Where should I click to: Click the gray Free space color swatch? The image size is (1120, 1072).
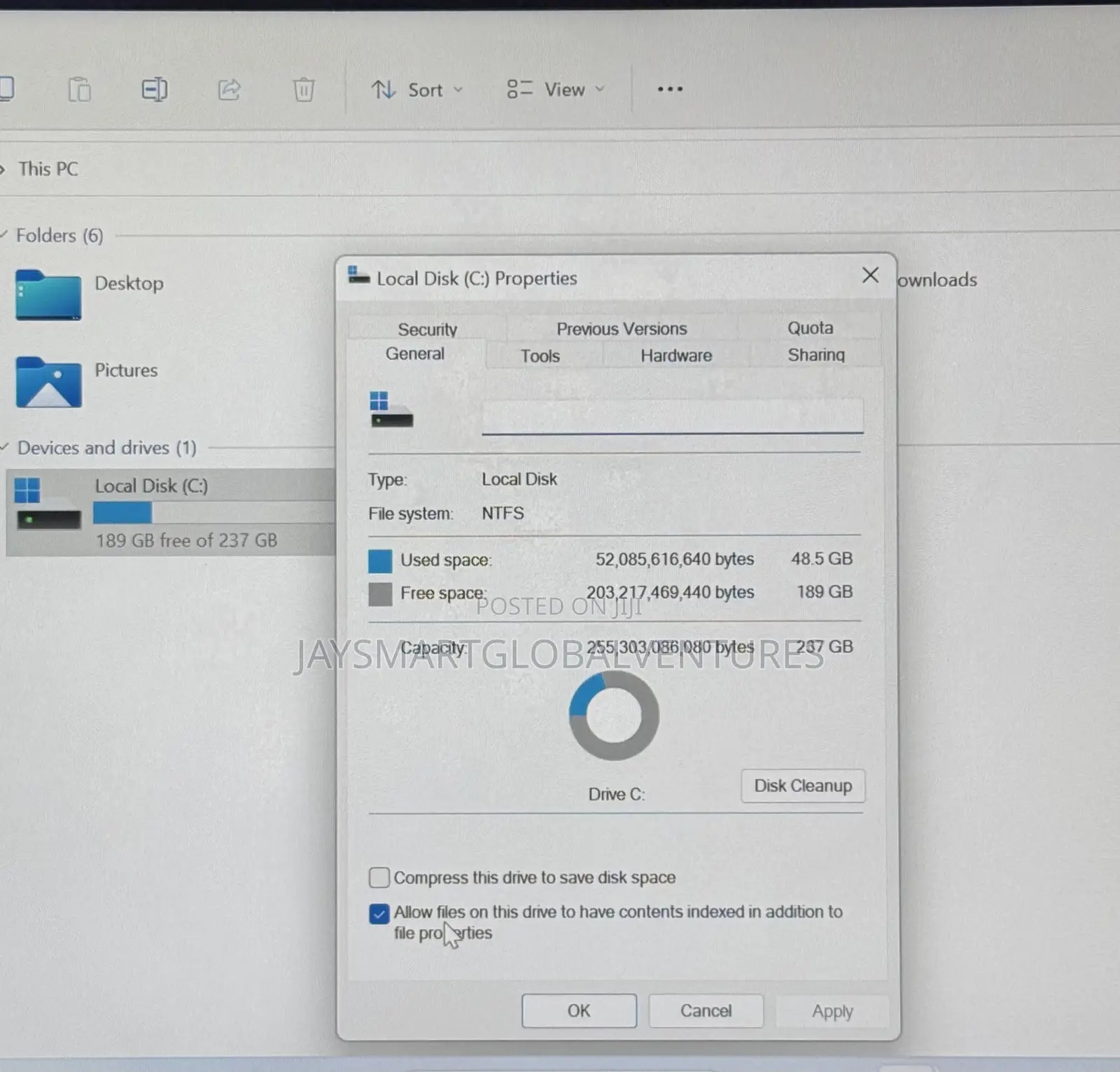pyautogui.click(x=380, y=594)
